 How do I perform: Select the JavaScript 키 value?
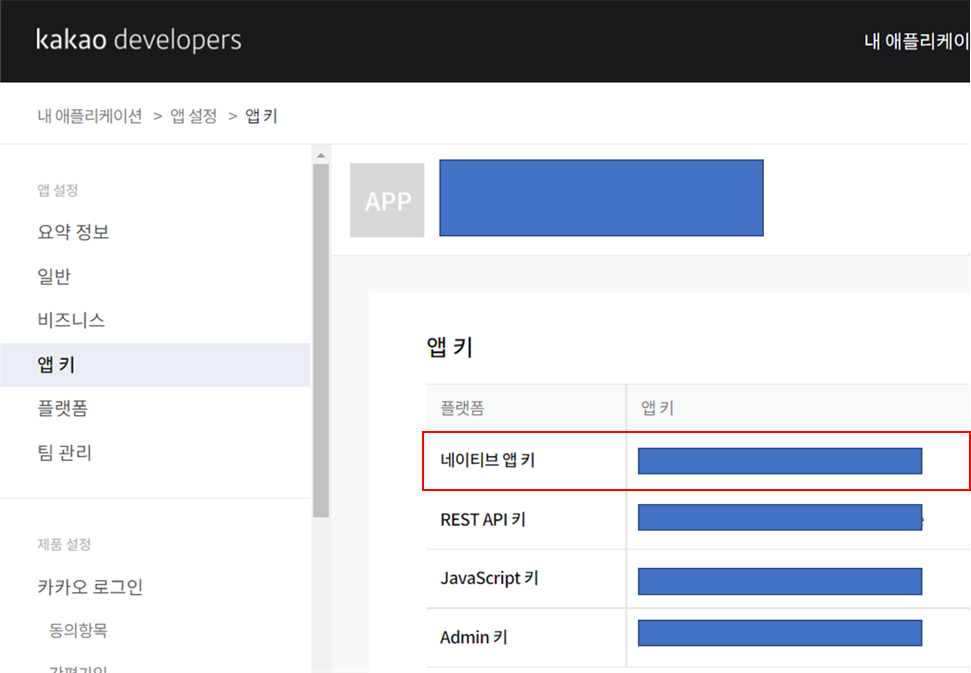pos(780,581)
